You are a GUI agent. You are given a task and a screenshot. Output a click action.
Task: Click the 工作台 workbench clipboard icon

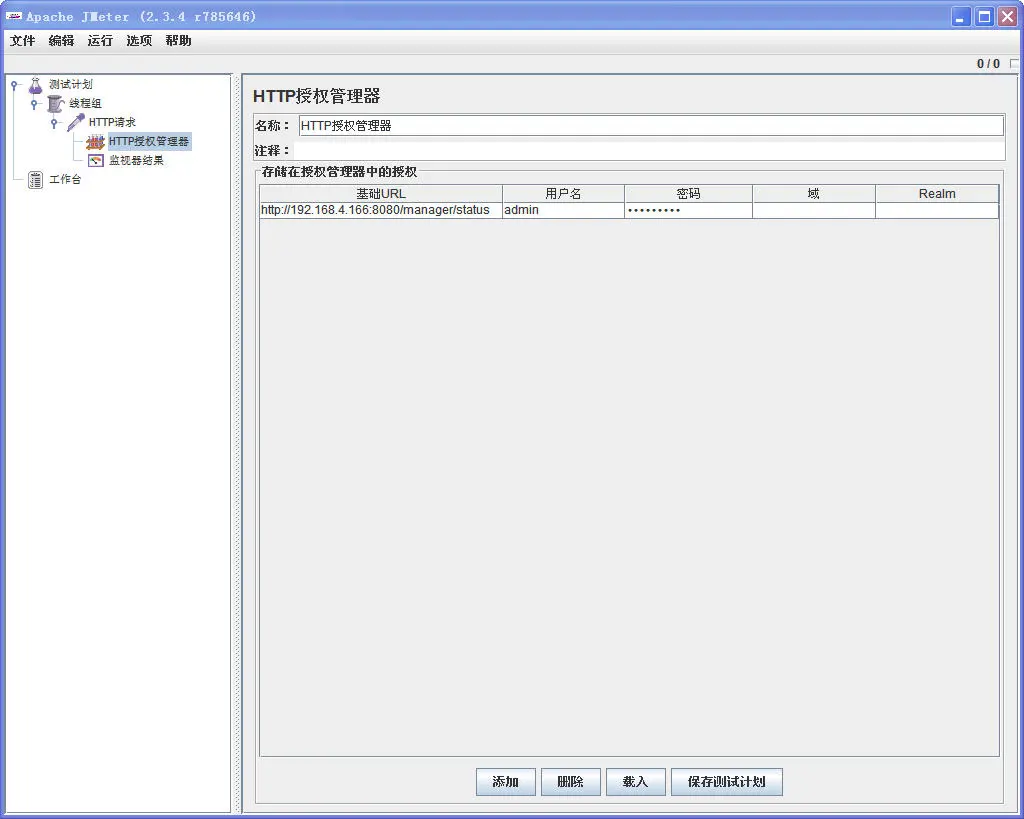[35, 180]
